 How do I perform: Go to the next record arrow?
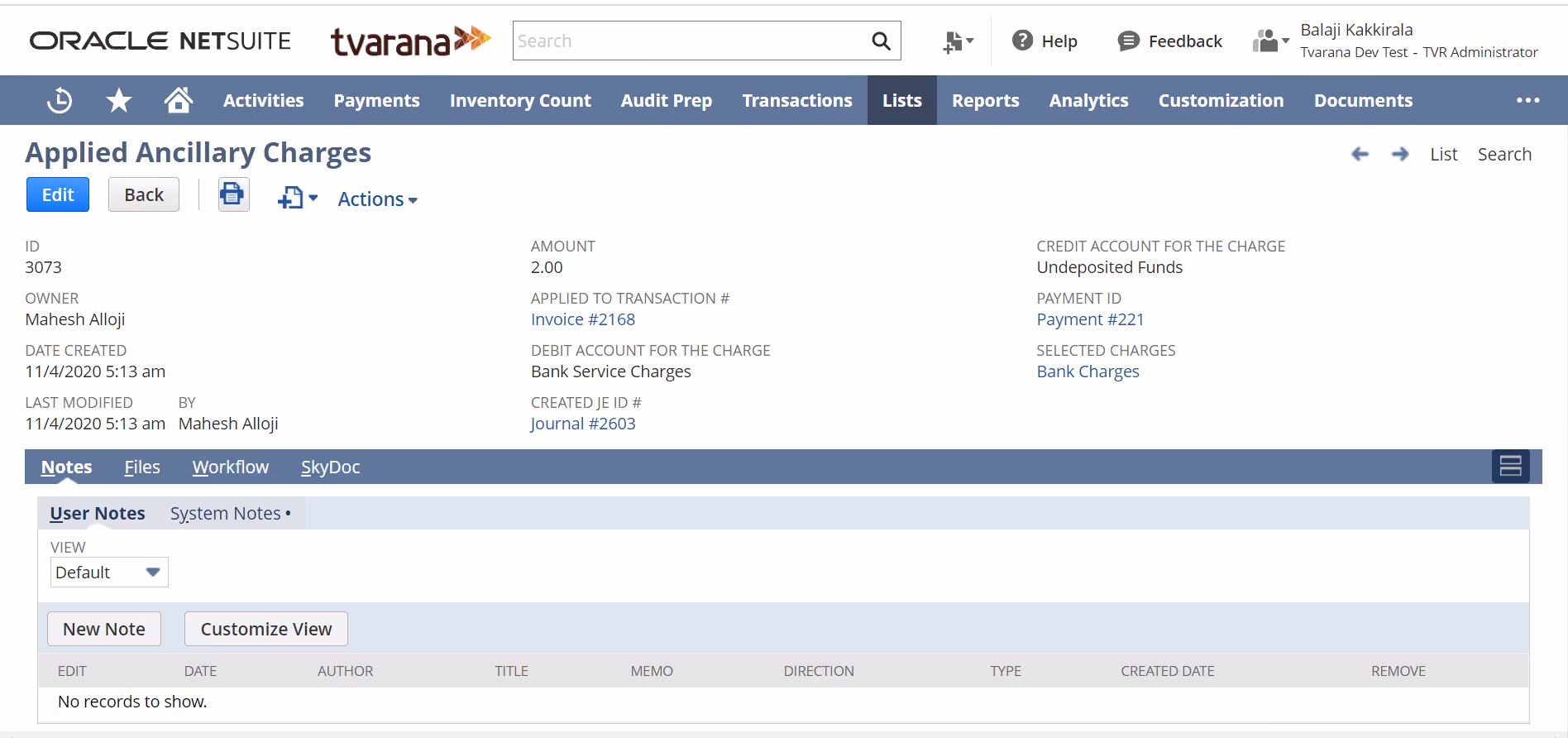pyautogui.click(x=1400, y=154)
